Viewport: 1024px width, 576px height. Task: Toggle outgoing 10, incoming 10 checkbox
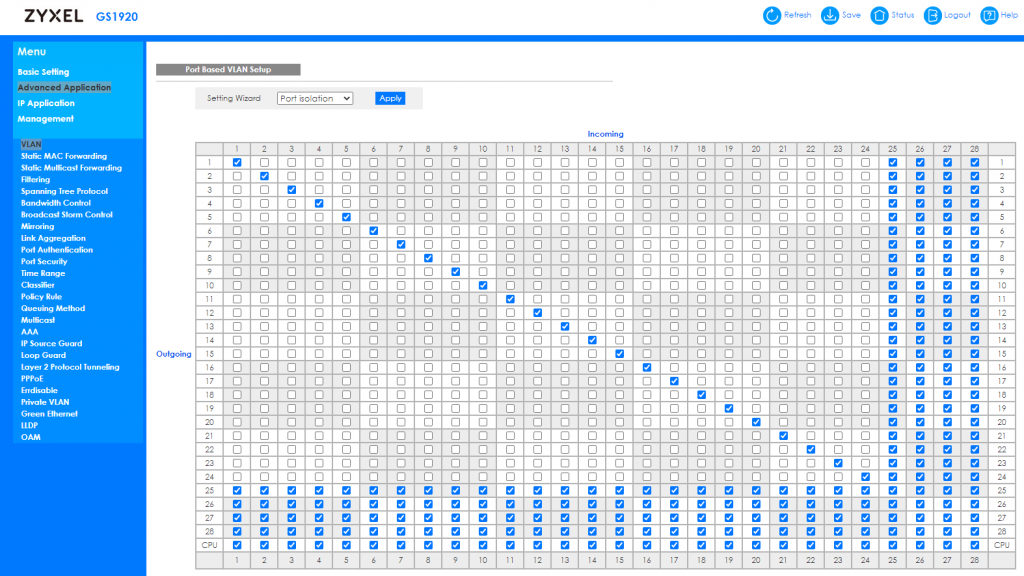point(483,285)
